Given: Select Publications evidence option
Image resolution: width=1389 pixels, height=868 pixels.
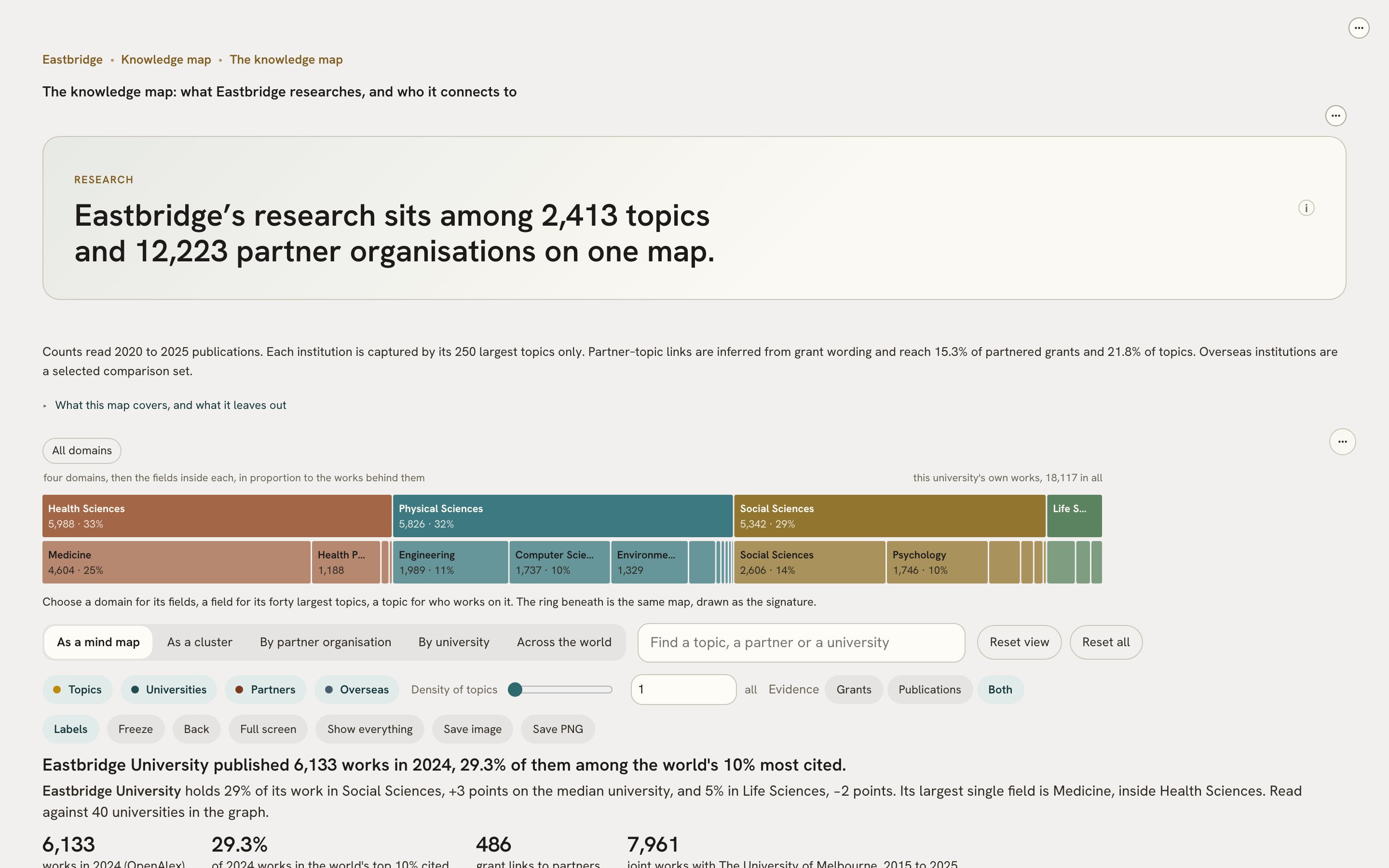Looking at the screenshot, I should click(930, 690).
